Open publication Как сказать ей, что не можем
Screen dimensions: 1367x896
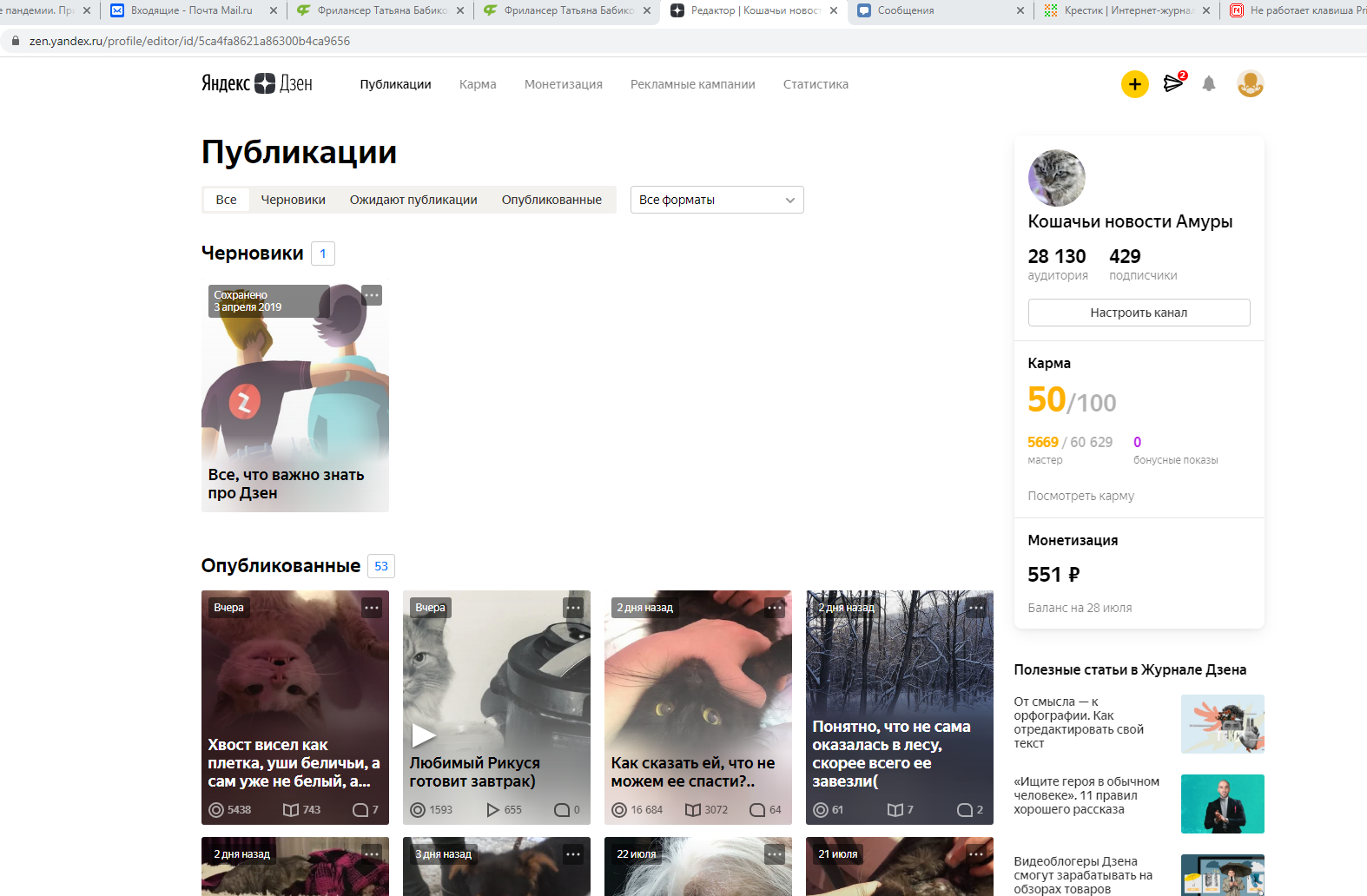pyautogui.click(x=698, y=706)
